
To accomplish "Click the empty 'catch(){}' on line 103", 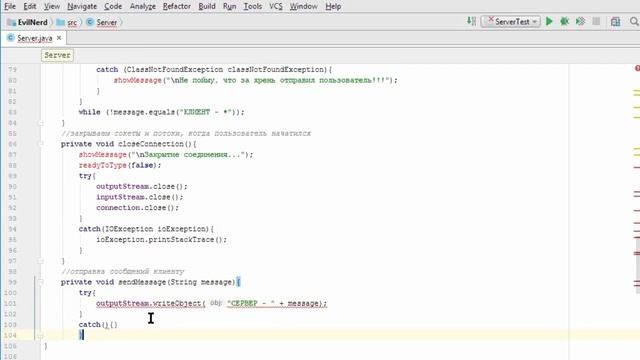I will (98, 324).
